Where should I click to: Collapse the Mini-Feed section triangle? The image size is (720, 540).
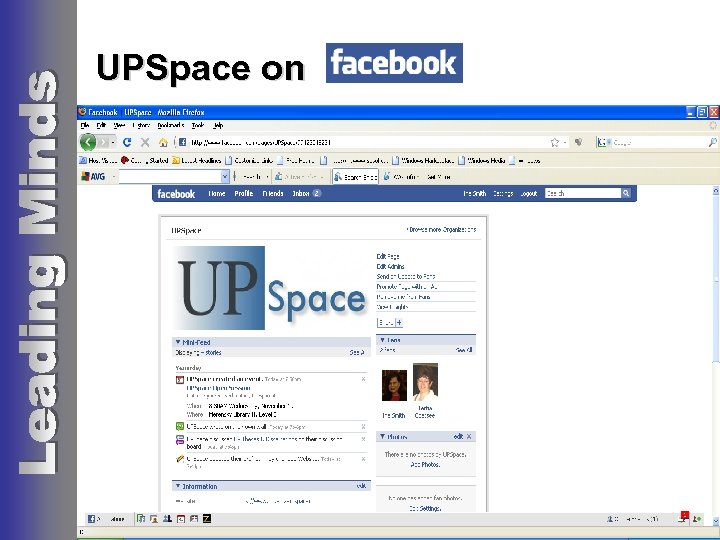pos(178,342)
